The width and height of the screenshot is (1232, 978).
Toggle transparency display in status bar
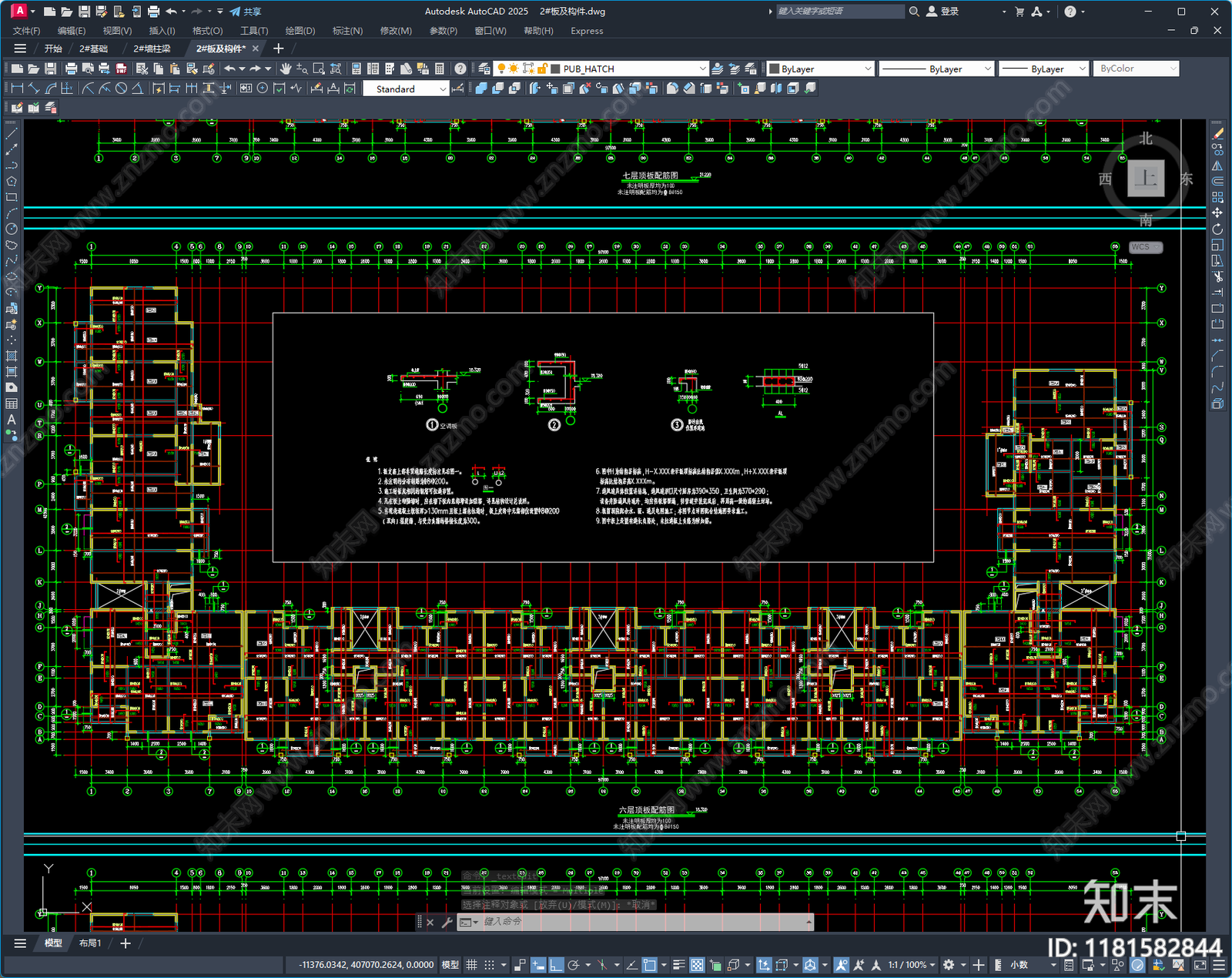coord(697,965)
